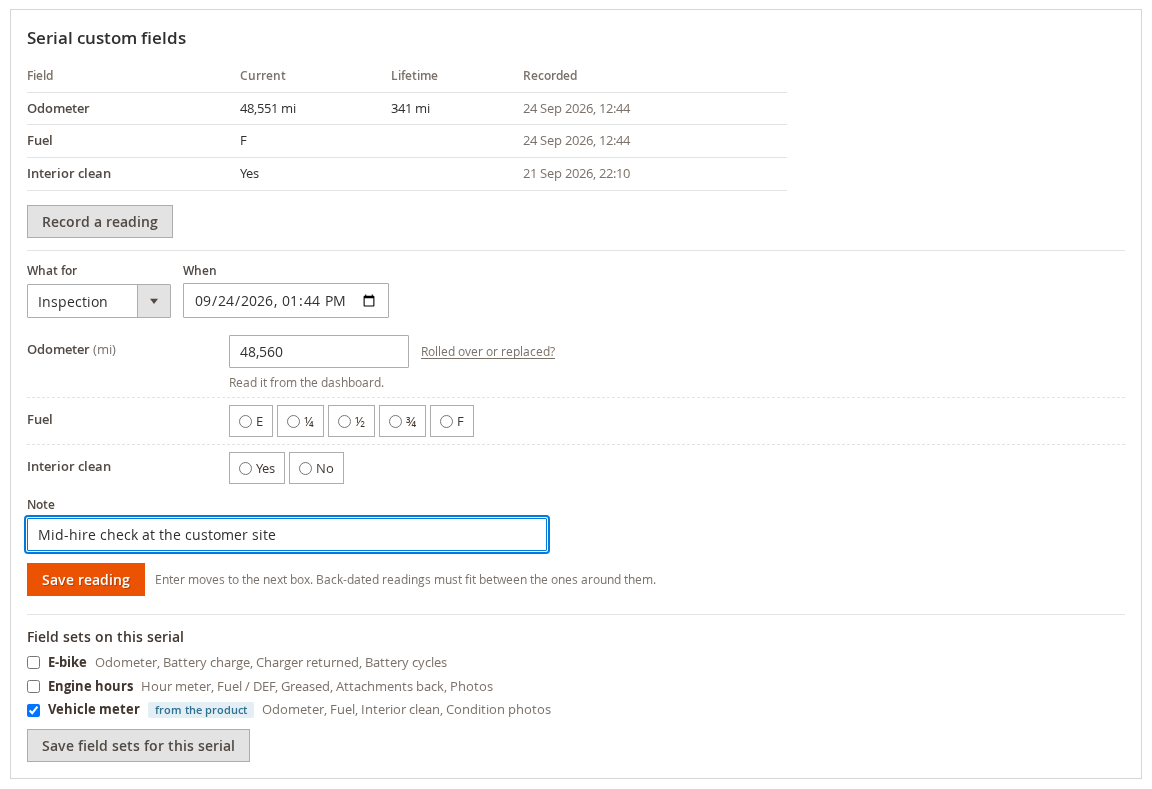Viewport: 1152px width, 789px height.
Task: Click the Save reading button
Action: 86,580
